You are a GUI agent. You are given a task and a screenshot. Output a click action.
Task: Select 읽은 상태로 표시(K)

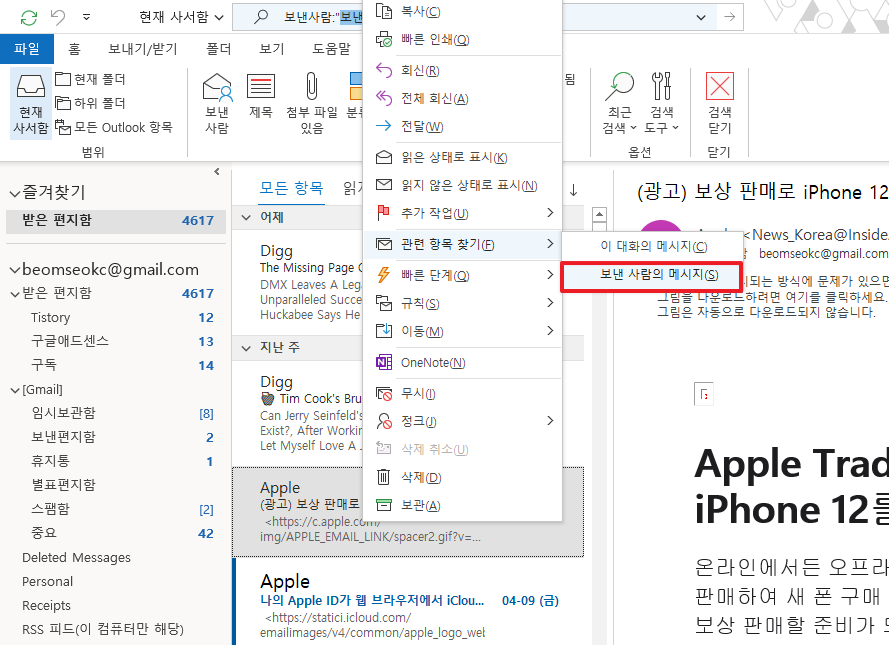(463, 157)
